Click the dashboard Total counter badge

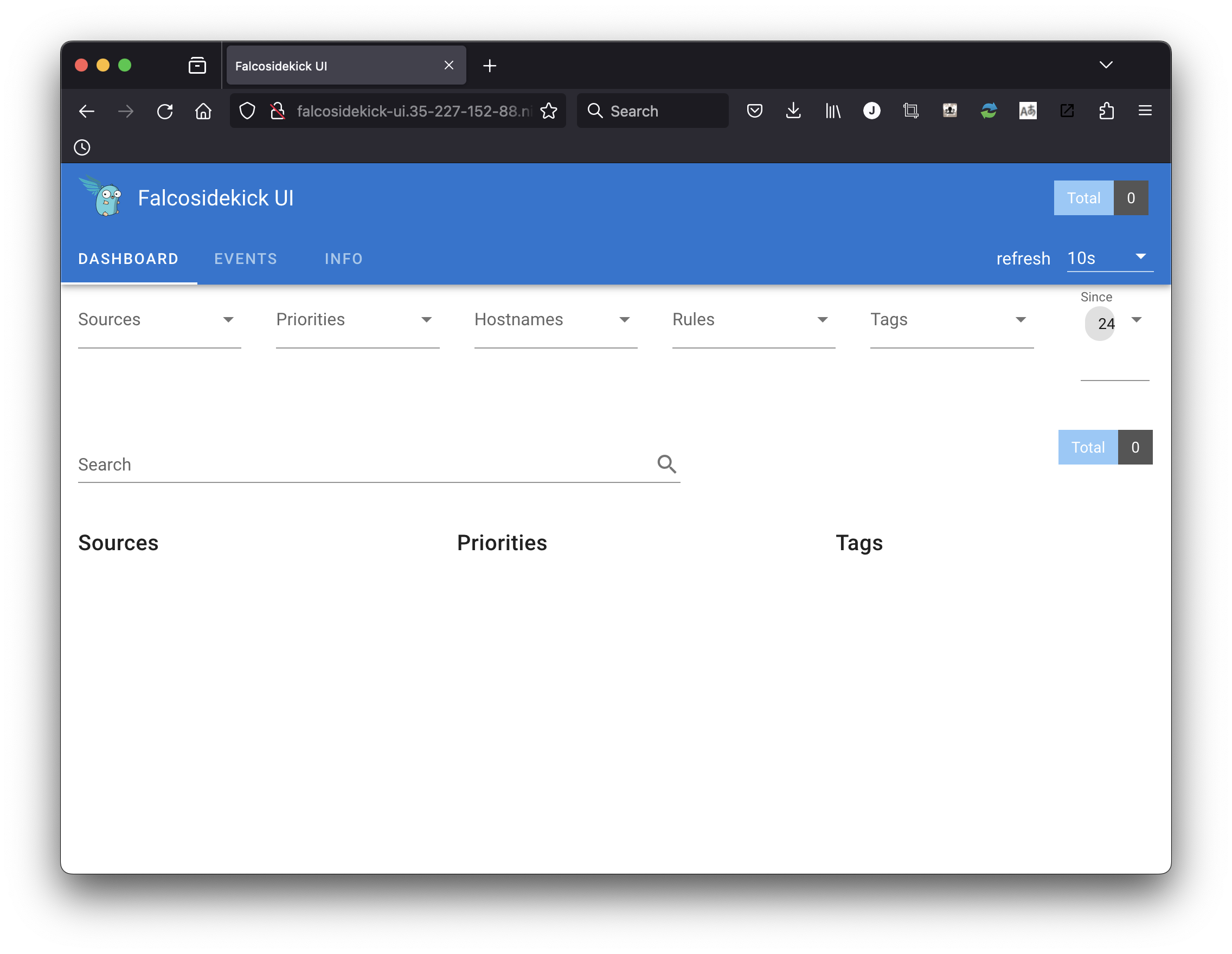coord(1105,448)
